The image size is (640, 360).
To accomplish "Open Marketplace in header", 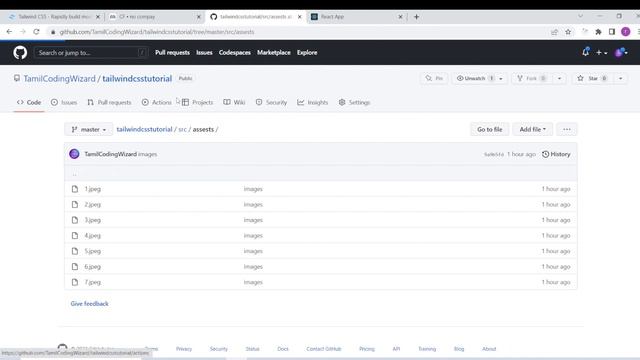I will point(274,53).
